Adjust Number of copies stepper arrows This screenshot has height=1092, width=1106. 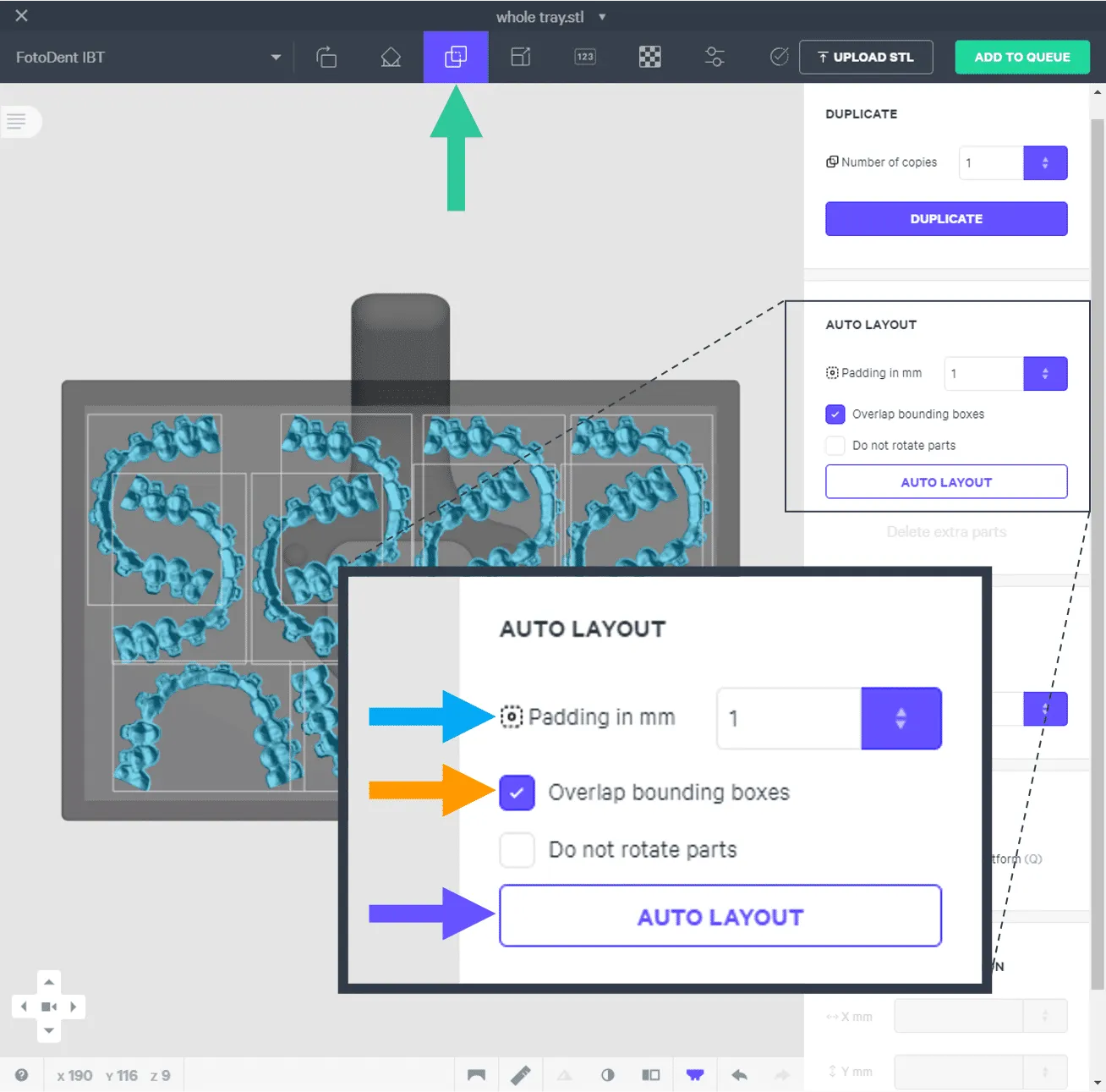[x=1045, y=163]
